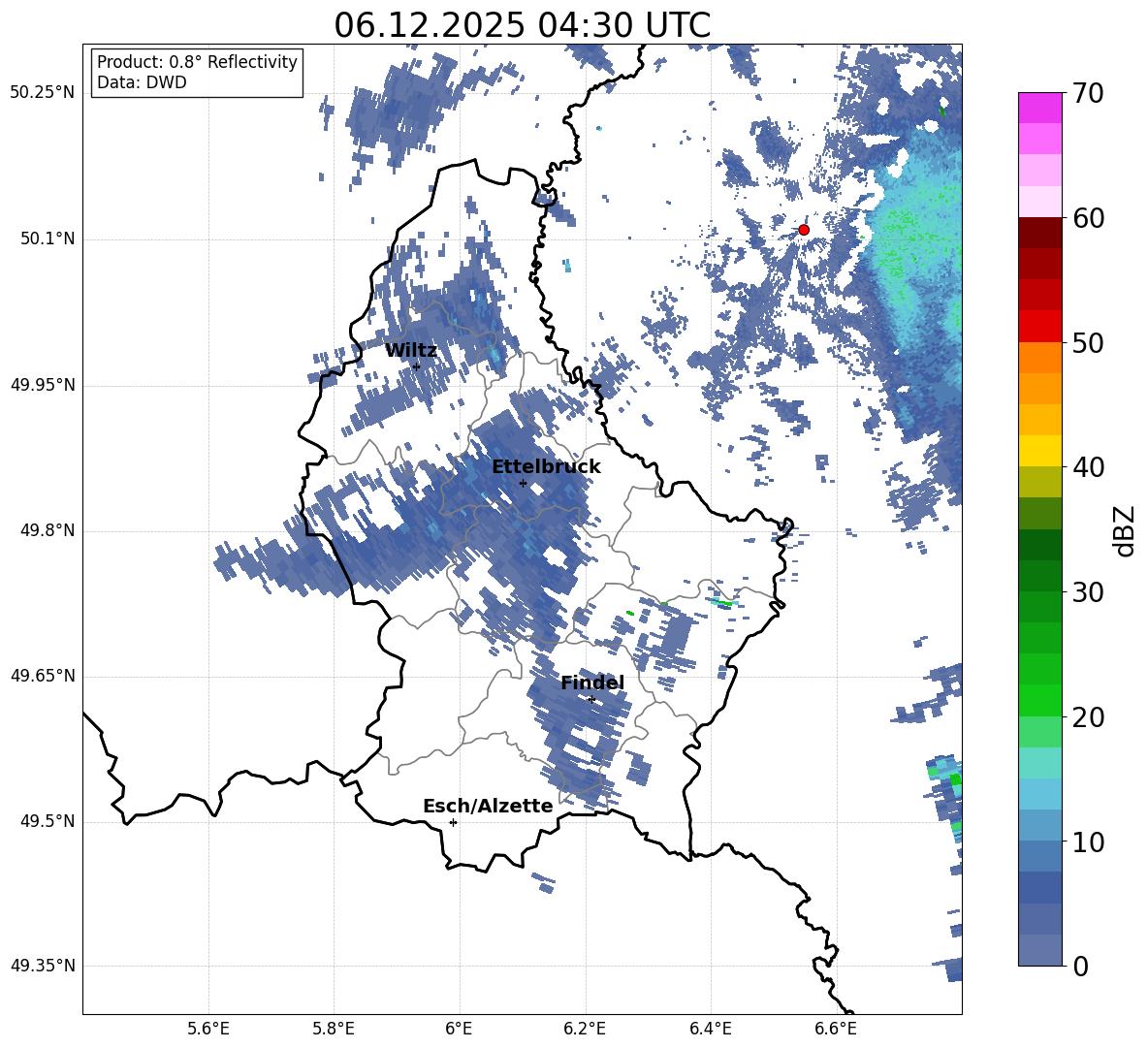The height and width of the screenshot is (1048, 1148).
Task: Click the 70 label on the colorbar
Action: point(1088,93)
